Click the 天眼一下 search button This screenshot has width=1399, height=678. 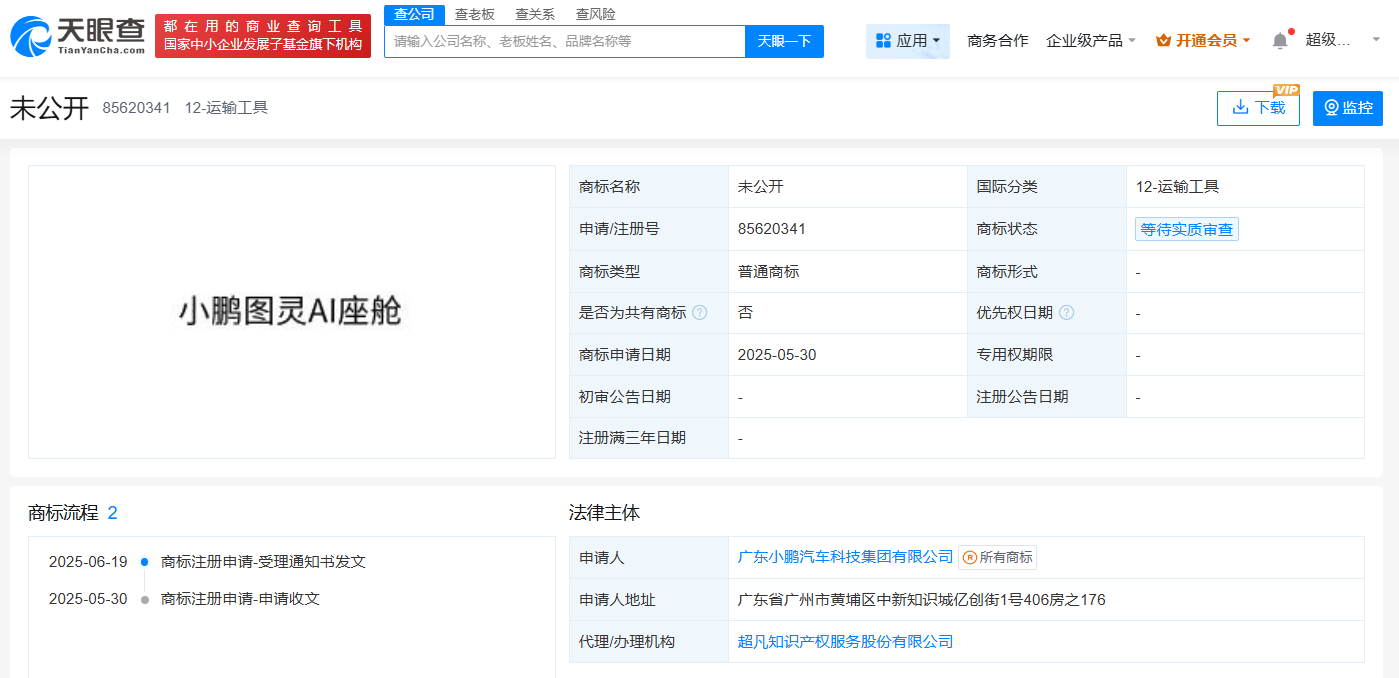pyautogui.click(x=784, y=41)
